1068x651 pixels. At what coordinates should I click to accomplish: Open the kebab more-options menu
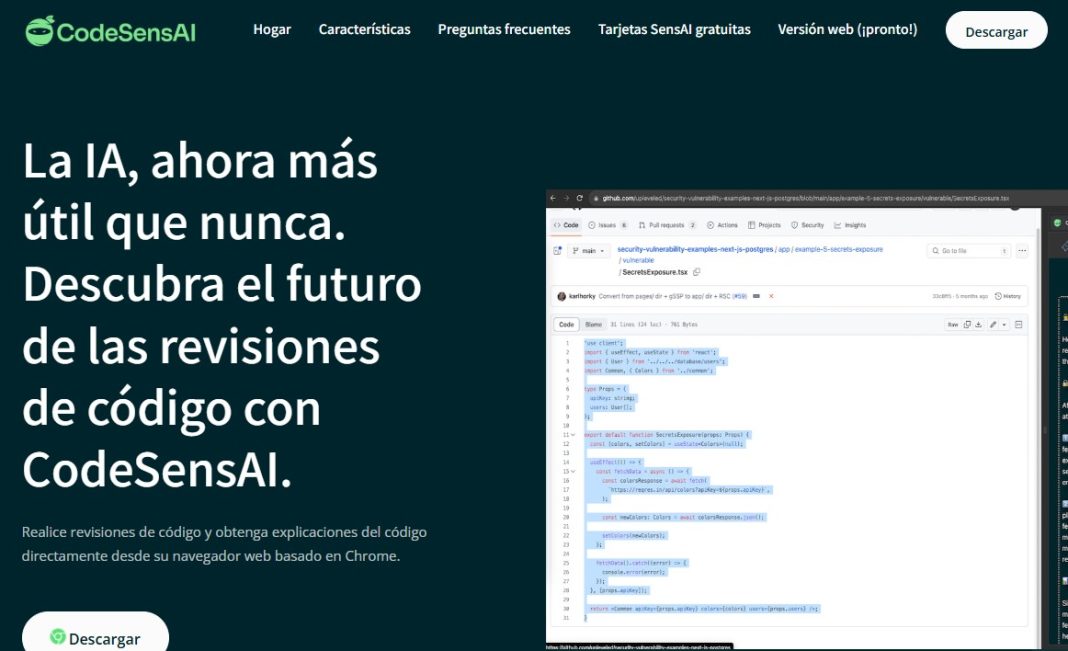tap(1023, 250)
